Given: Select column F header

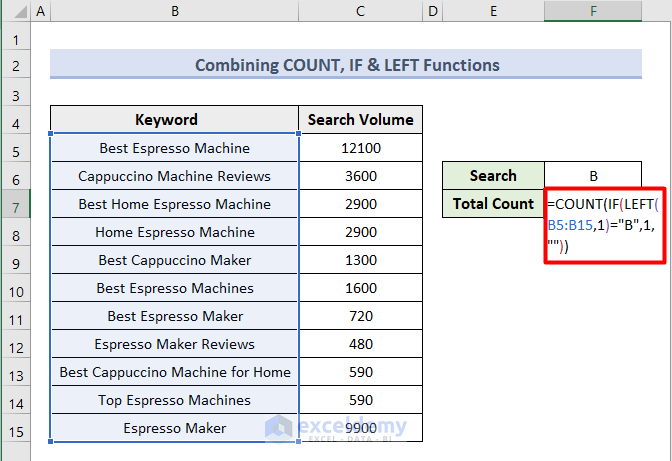Looking at the screenshot, I should pos(593,11).
